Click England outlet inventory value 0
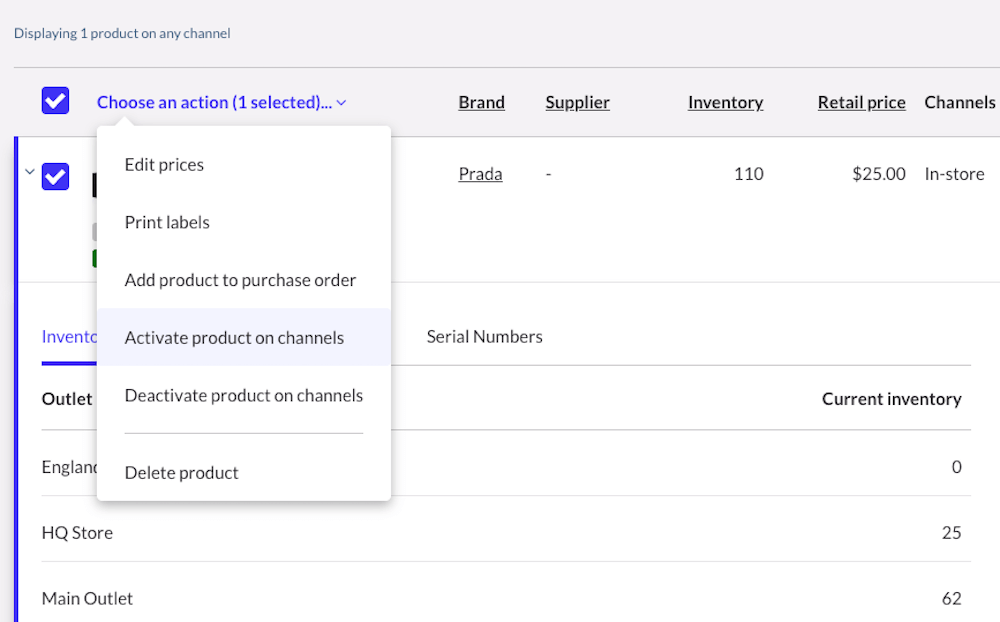Screen dimensions: 1000x622 pyautogui.click(x=957, y=467)
